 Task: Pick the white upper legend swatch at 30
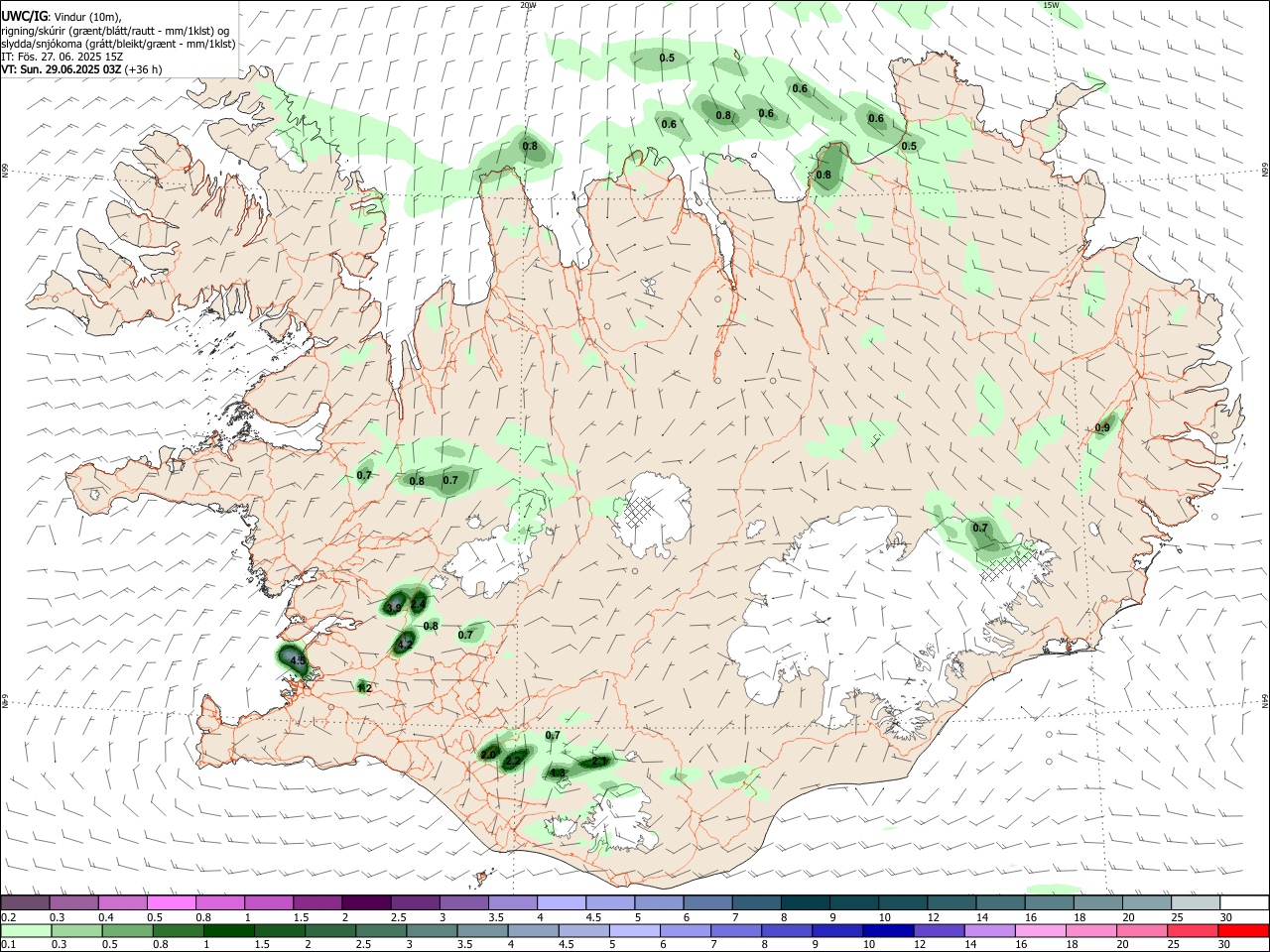[1244, 903]
